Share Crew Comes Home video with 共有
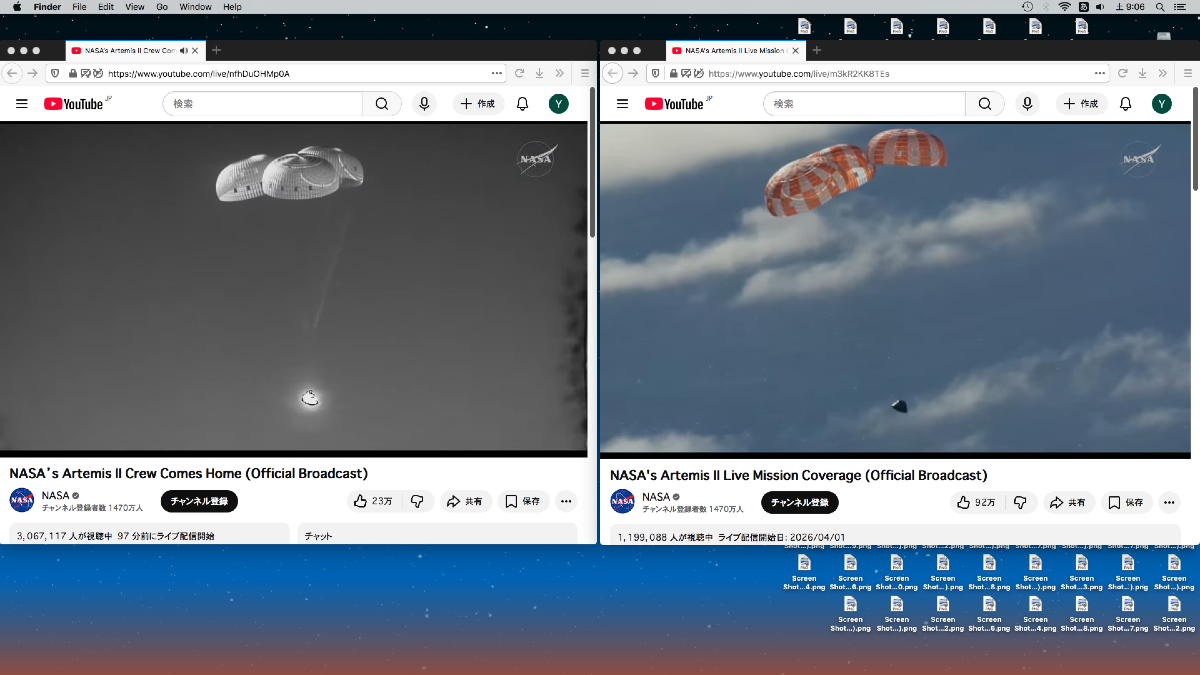Screen dimensions: 1200x675 pyautogui.click(x=465, y=501)
